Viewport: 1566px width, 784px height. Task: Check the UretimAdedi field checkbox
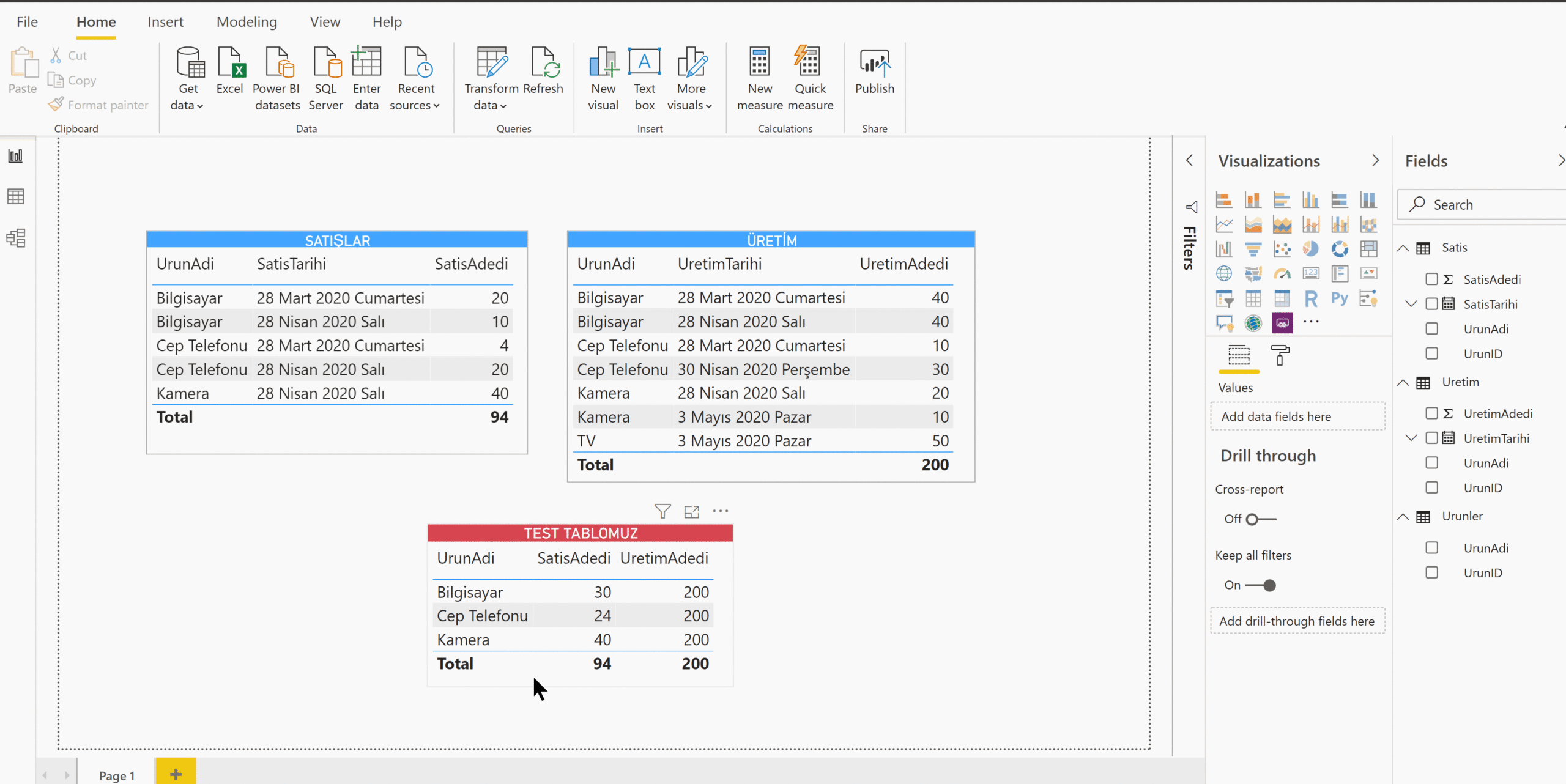(1431, 413)
